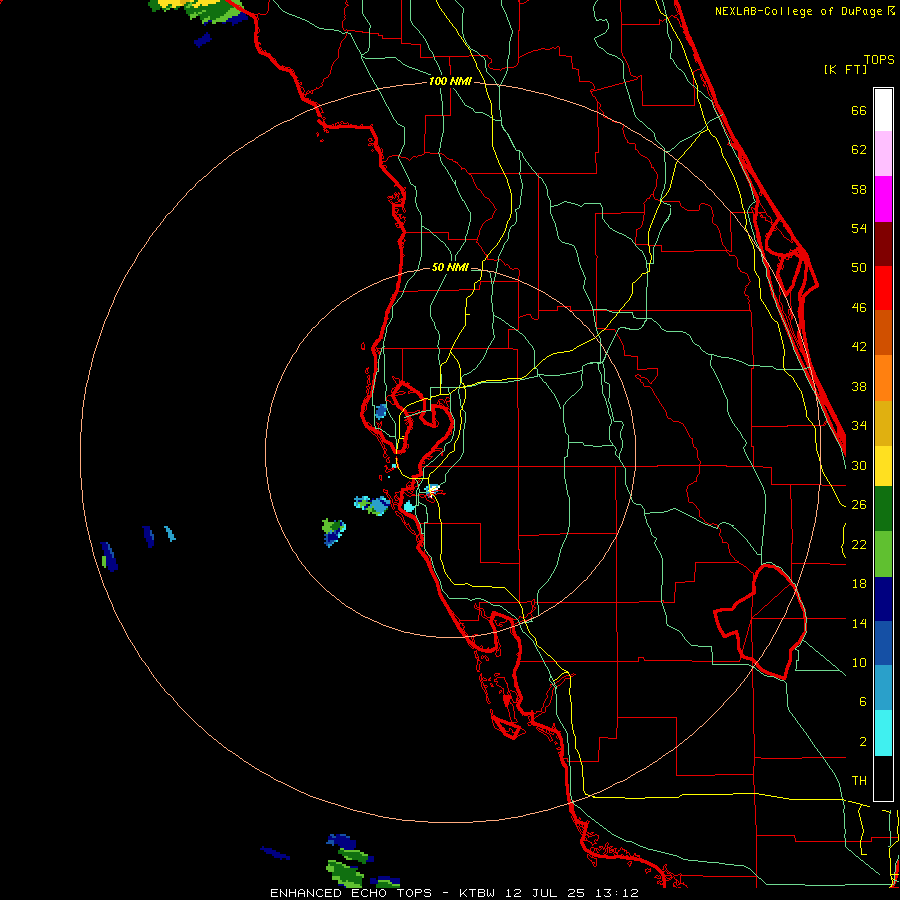Click the 13:12 timestamp in caption
Screen dimensions: 900x900
617,893
